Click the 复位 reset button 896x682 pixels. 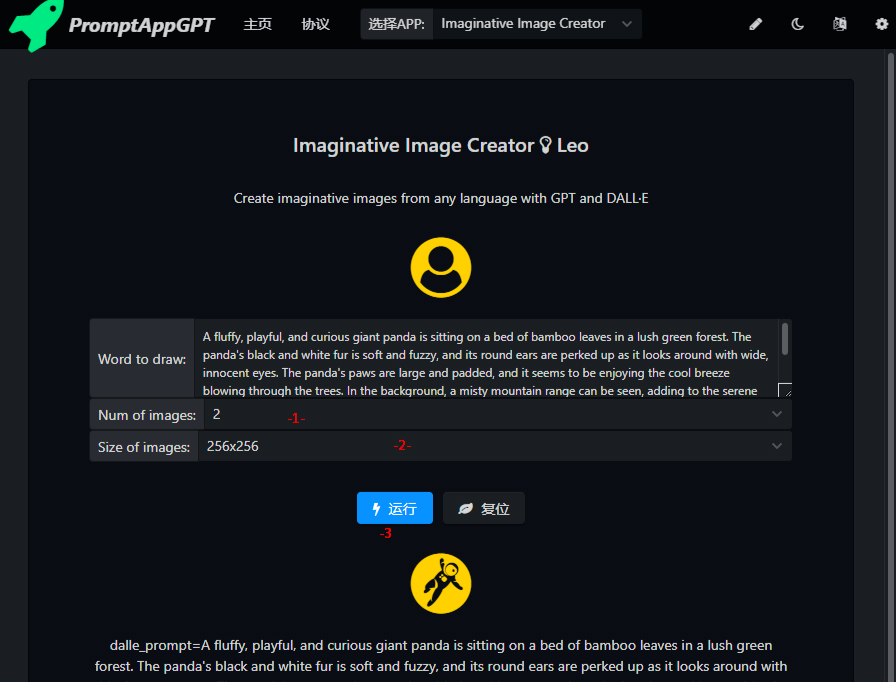pos(483,508)
